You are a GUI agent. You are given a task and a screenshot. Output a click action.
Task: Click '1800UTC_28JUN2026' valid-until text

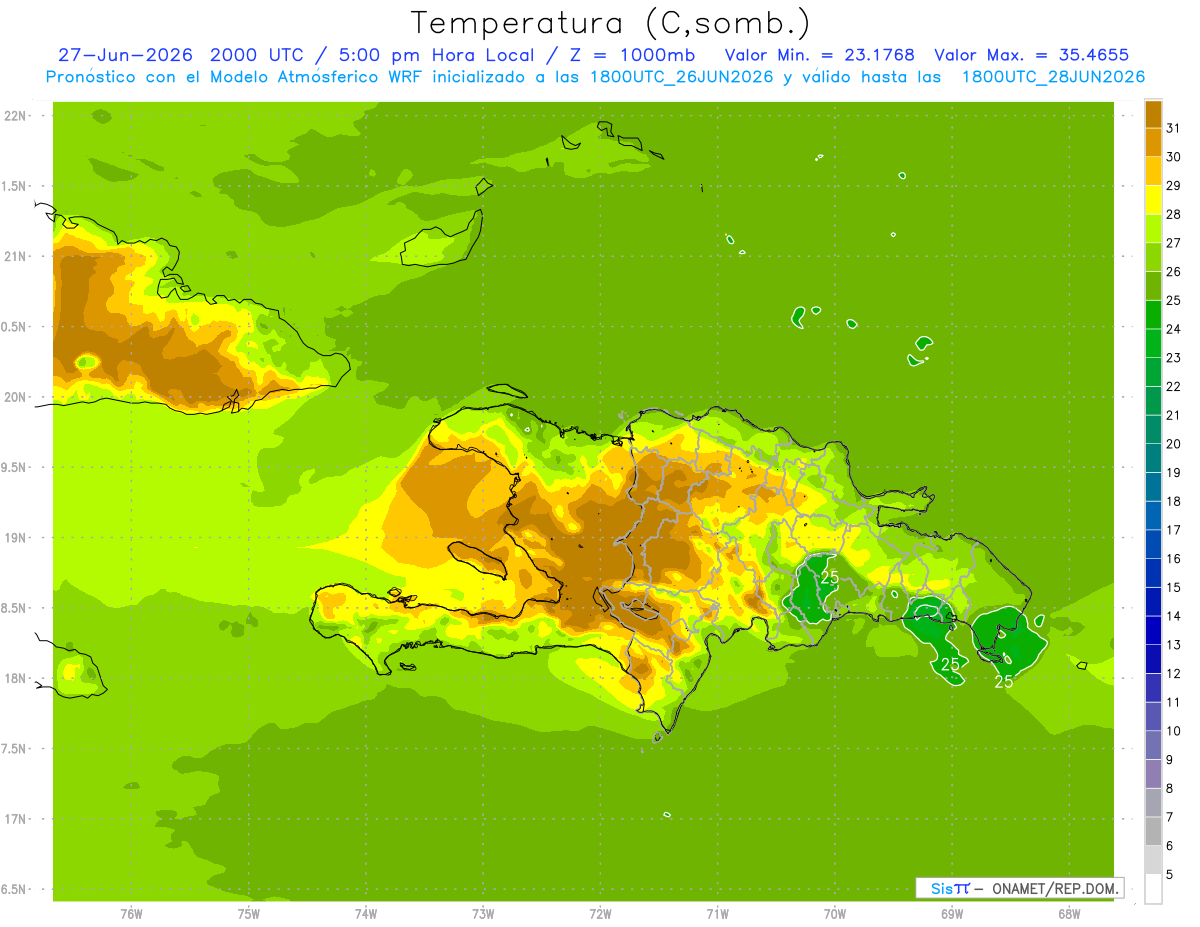tap(1054, 77)
